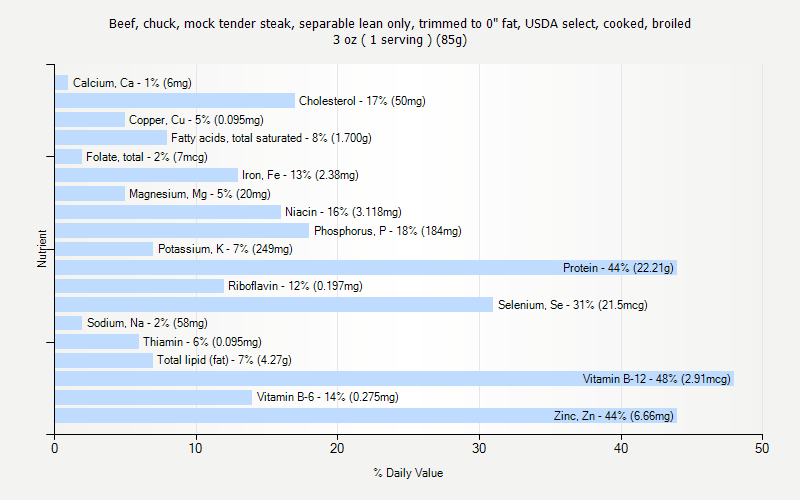Select the Thiamin 6% label
The width and height of the screenshot is (800, 500).
[203, 342]
